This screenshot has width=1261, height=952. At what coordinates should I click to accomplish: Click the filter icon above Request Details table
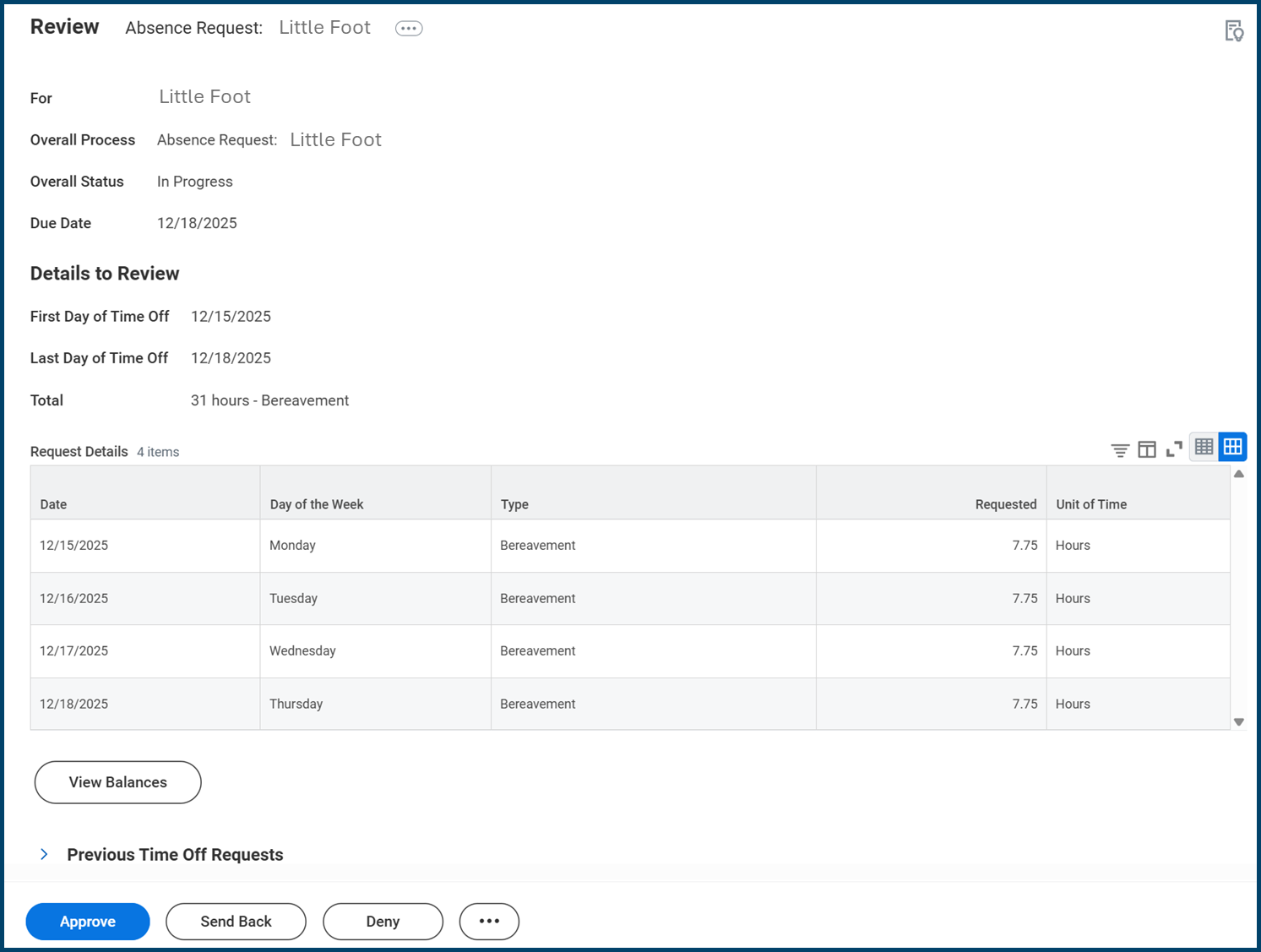[x=1119, y=450]
